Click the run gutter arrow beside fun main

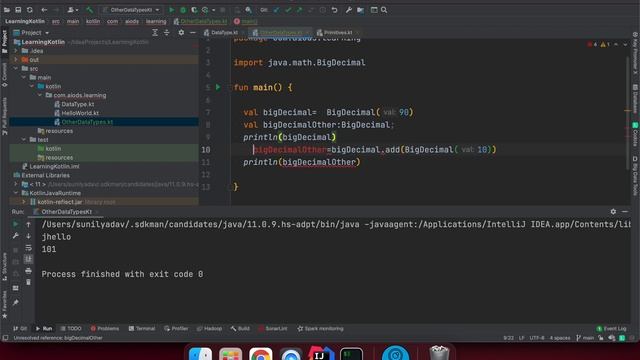(218, 87)
